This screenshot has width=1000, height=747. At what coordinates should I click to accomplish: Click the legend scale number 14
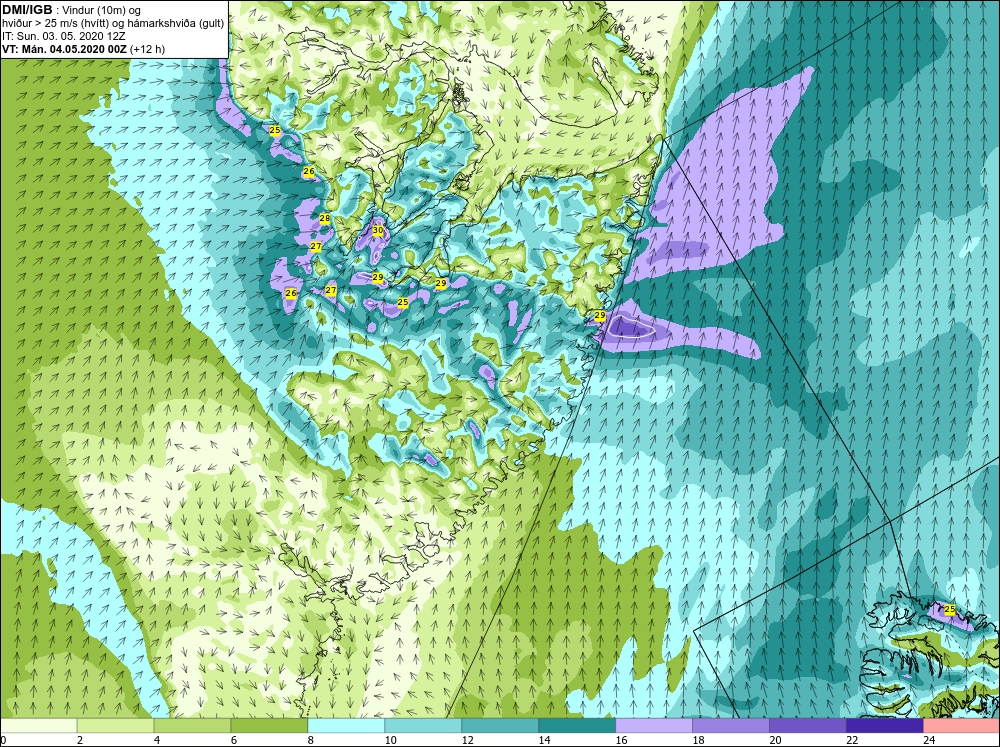544,740
